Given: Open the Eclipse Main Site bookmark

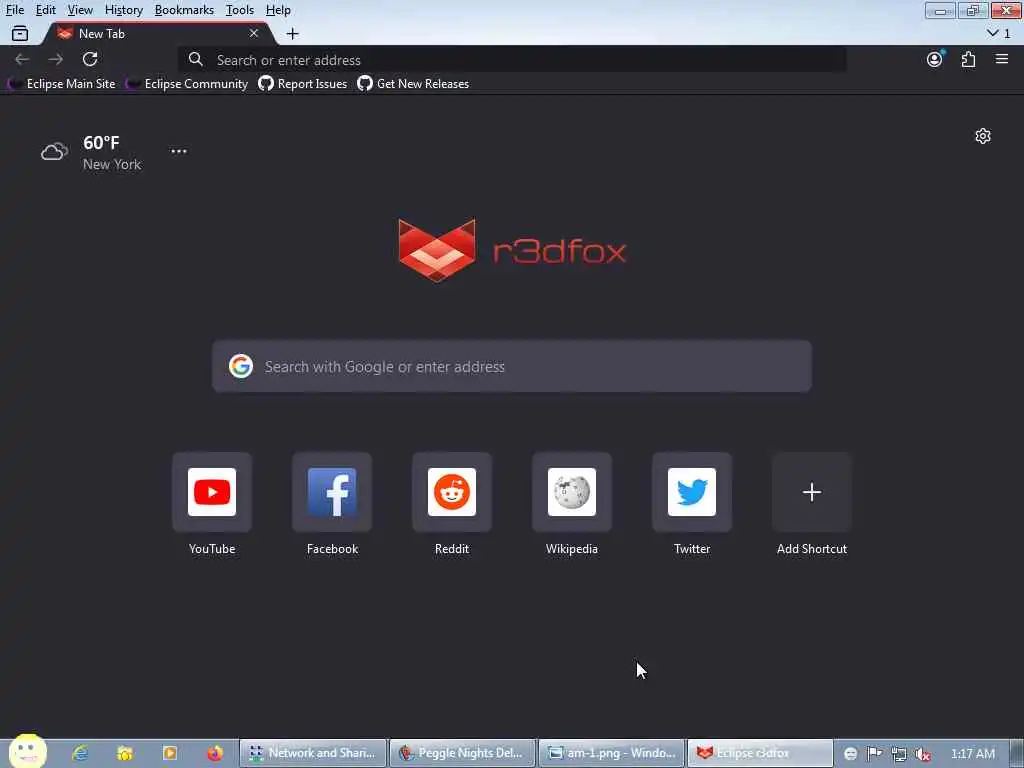Looking at the screenshot, I should (62, 84).
